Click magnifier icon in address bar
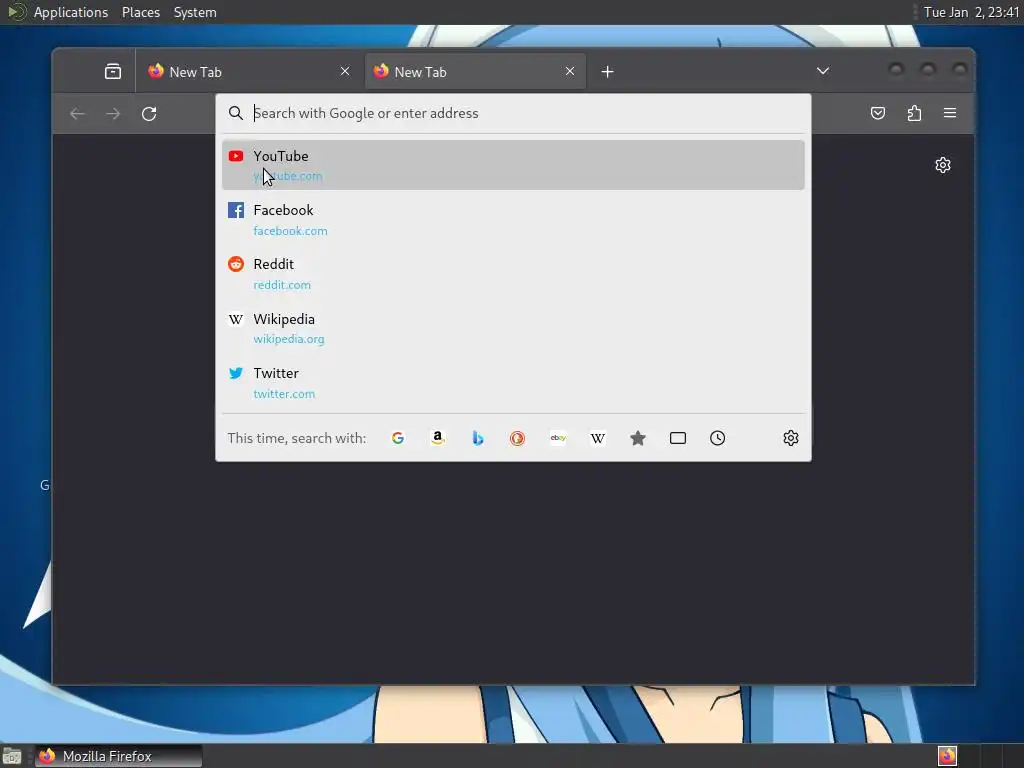This screenshot has width=1024, height=768. (236, 113)
